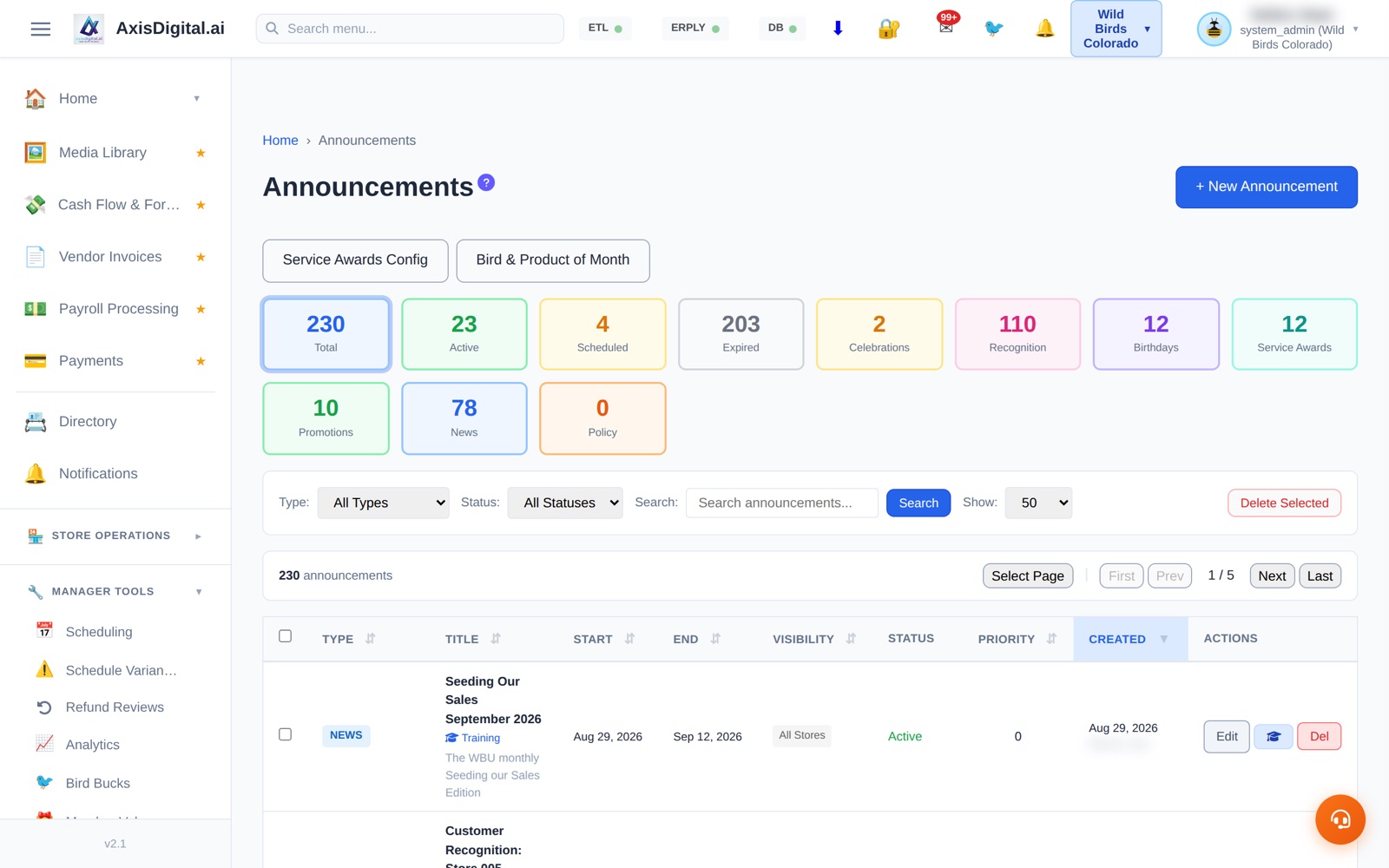The width and height of the screenshot is (1389, 868).
Task: Toggle the Payroll Processing favorite star
Action: [x=201, y=309]
